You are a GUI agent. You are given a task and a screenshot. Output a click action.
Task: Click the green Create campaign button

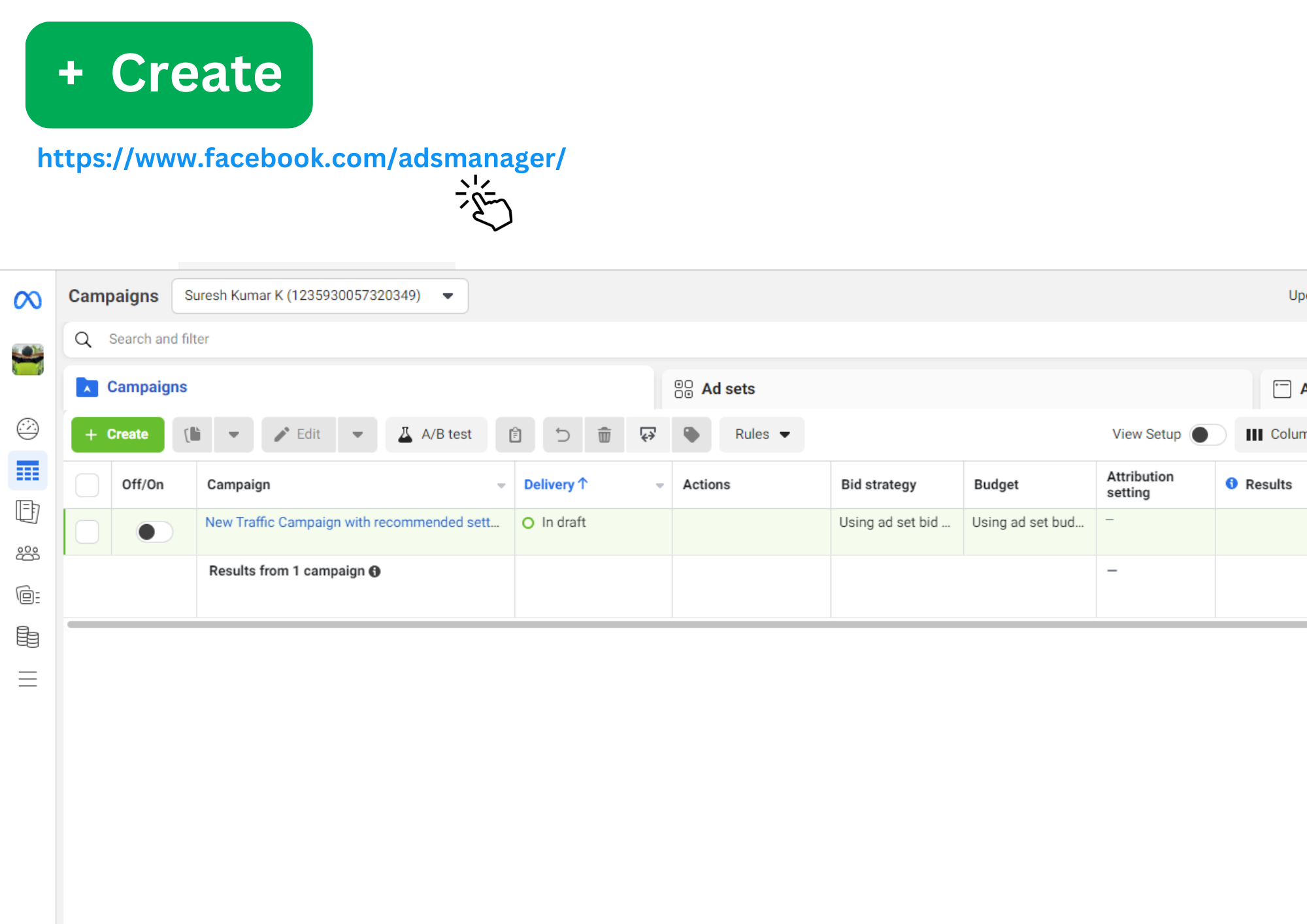(118, 435)
